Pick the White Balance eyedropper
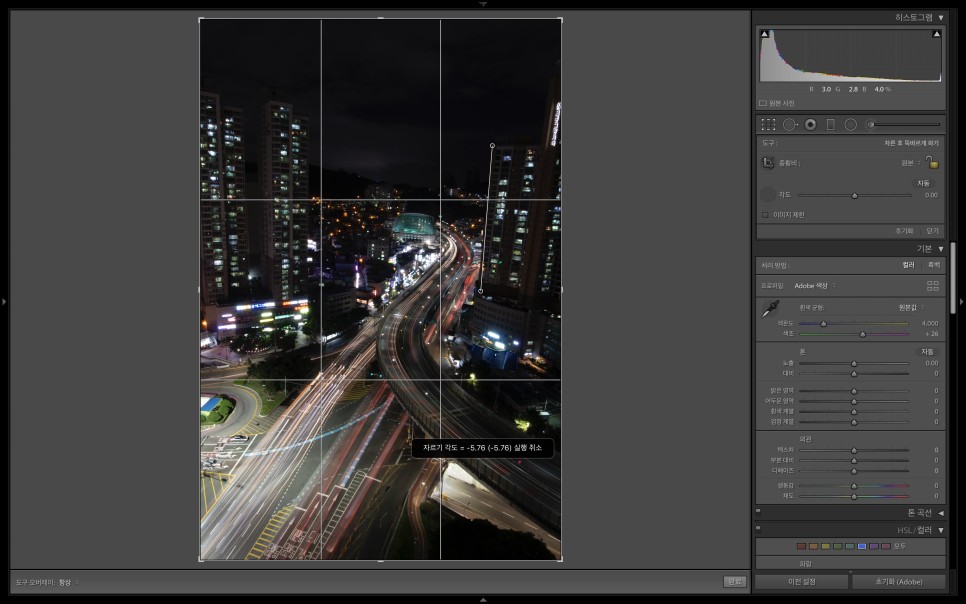Screen dimensions: 966x604 (770, 309)
